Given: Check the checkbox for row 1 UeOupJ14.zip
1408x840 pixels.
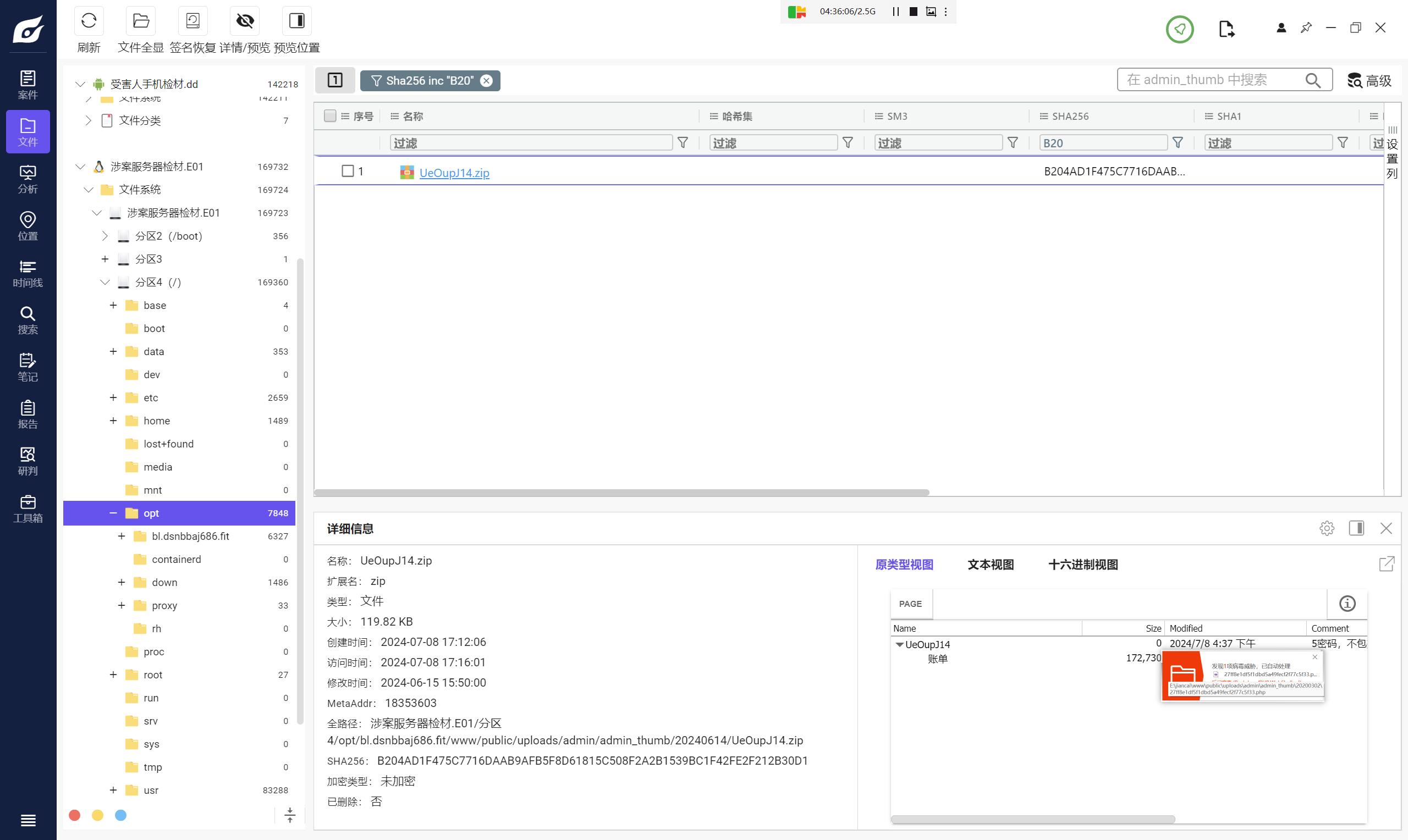Looking at the screenshot, I should (348, 170).
